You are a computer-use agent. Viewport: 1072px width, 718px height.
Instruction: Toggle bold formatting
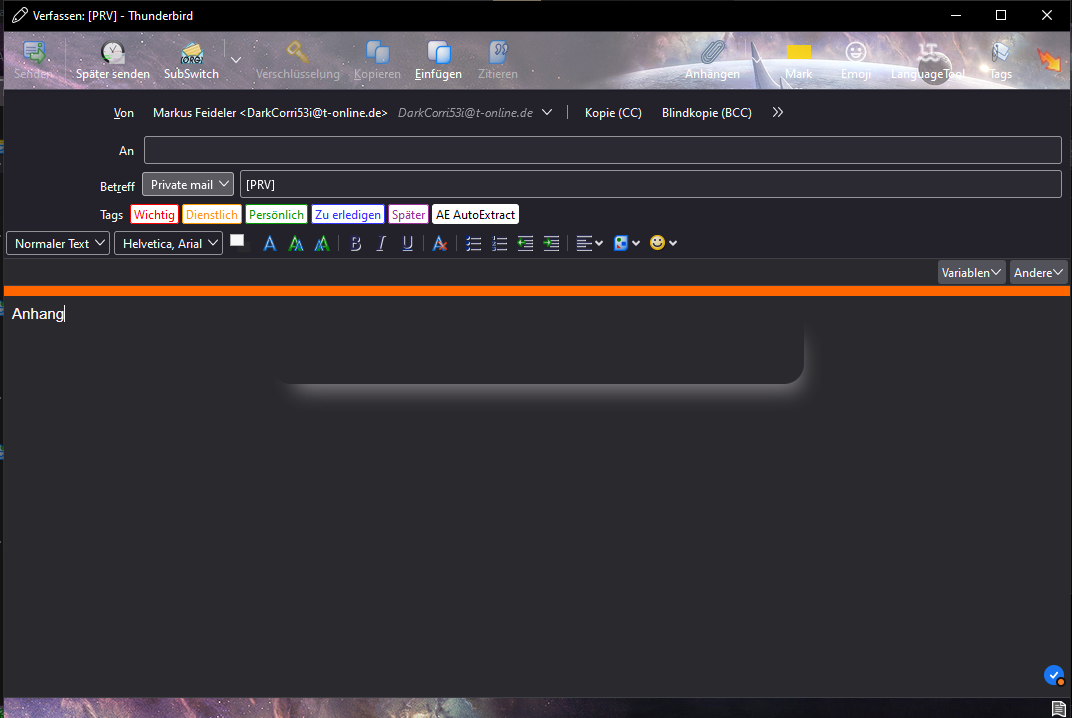pos(356,243)
